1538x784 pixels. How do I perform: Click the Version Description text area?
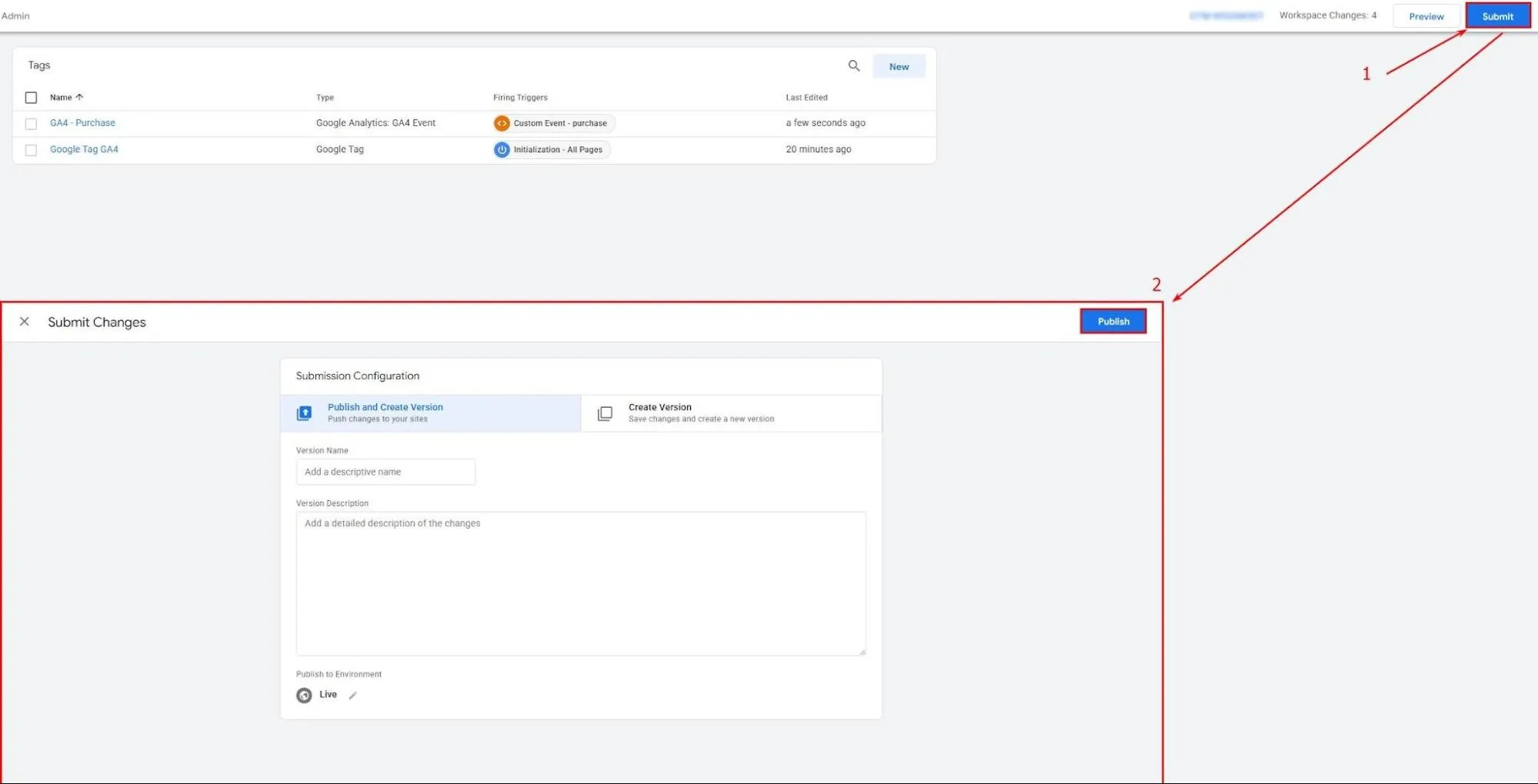[x=580, y=582]
